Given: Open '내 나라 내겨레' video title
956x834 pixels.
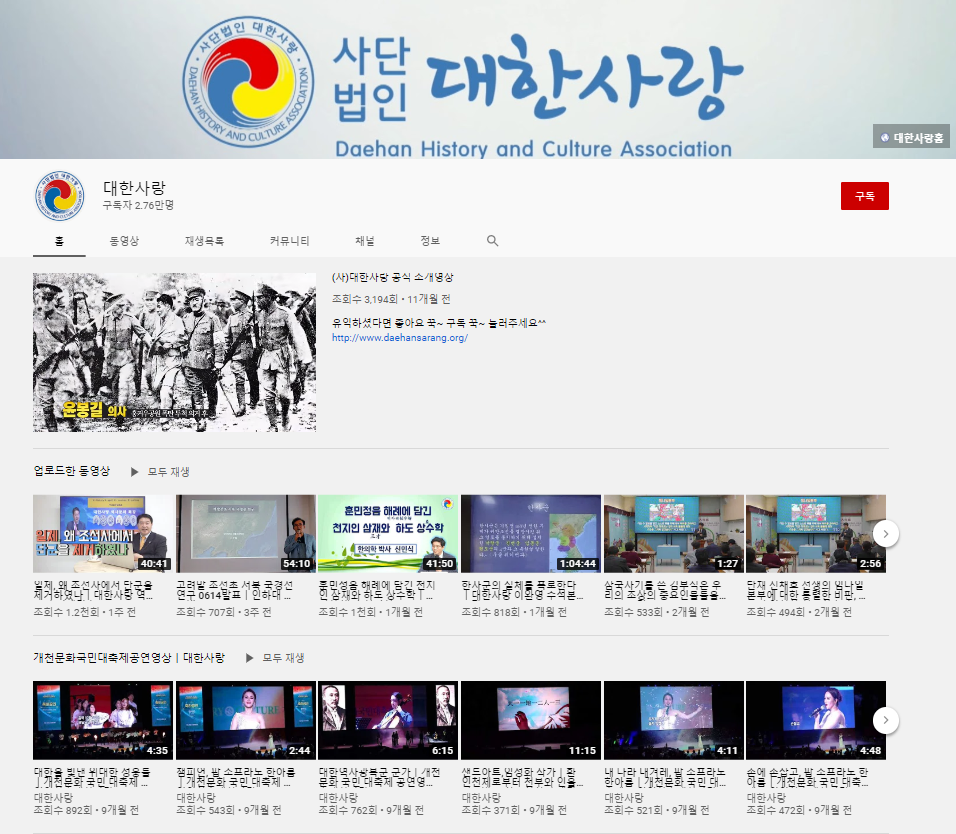Looking at the screenshot, I should tap(665, 777).
